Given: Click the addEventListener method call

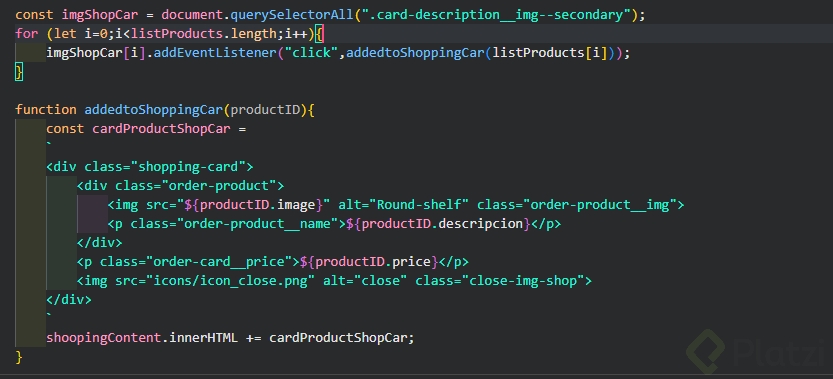Looking at the screenshot, I should (x=216, y=53).
